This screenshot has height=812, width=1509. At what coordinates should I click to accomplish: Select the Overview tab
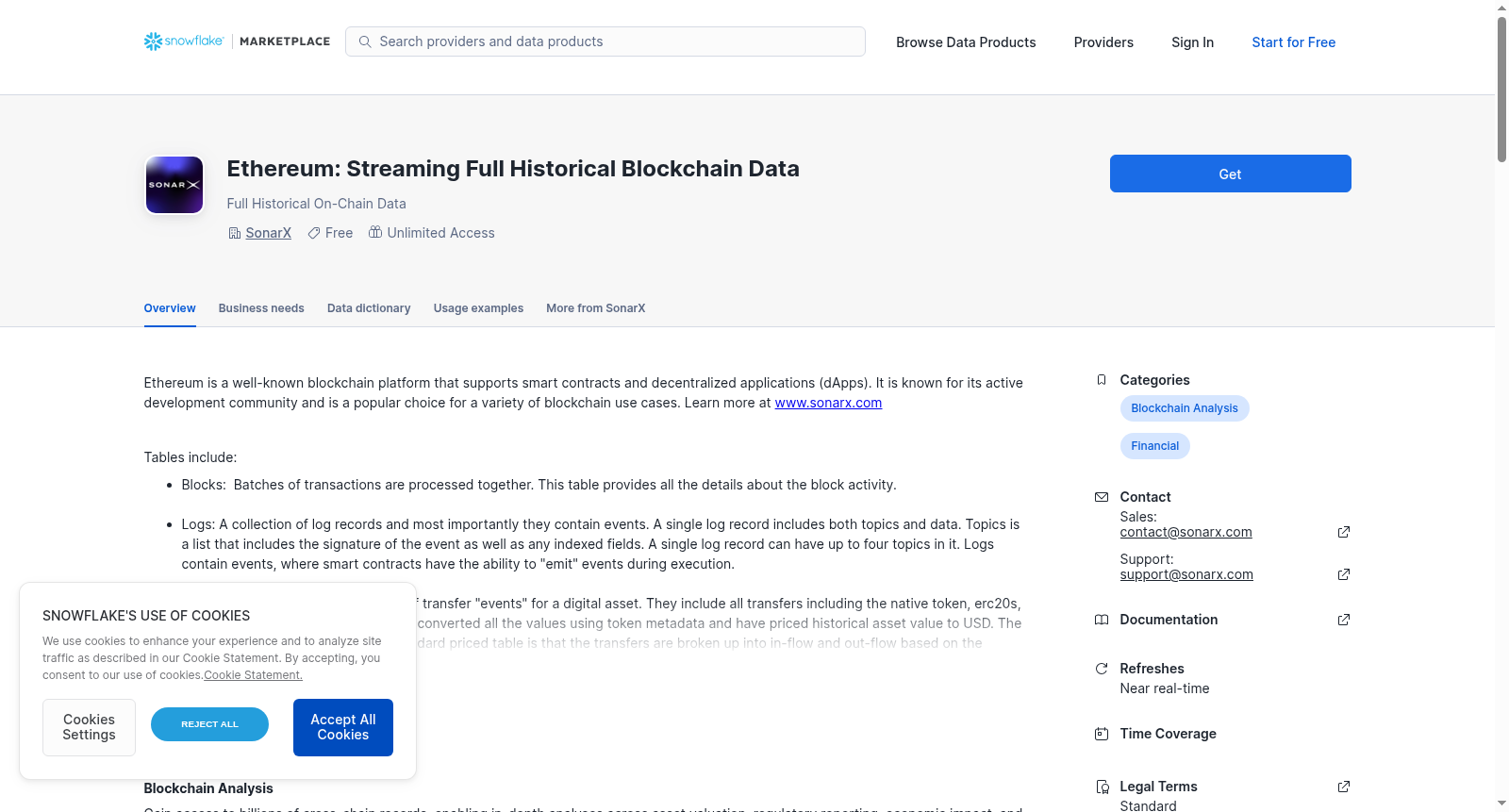coord(170,308)
